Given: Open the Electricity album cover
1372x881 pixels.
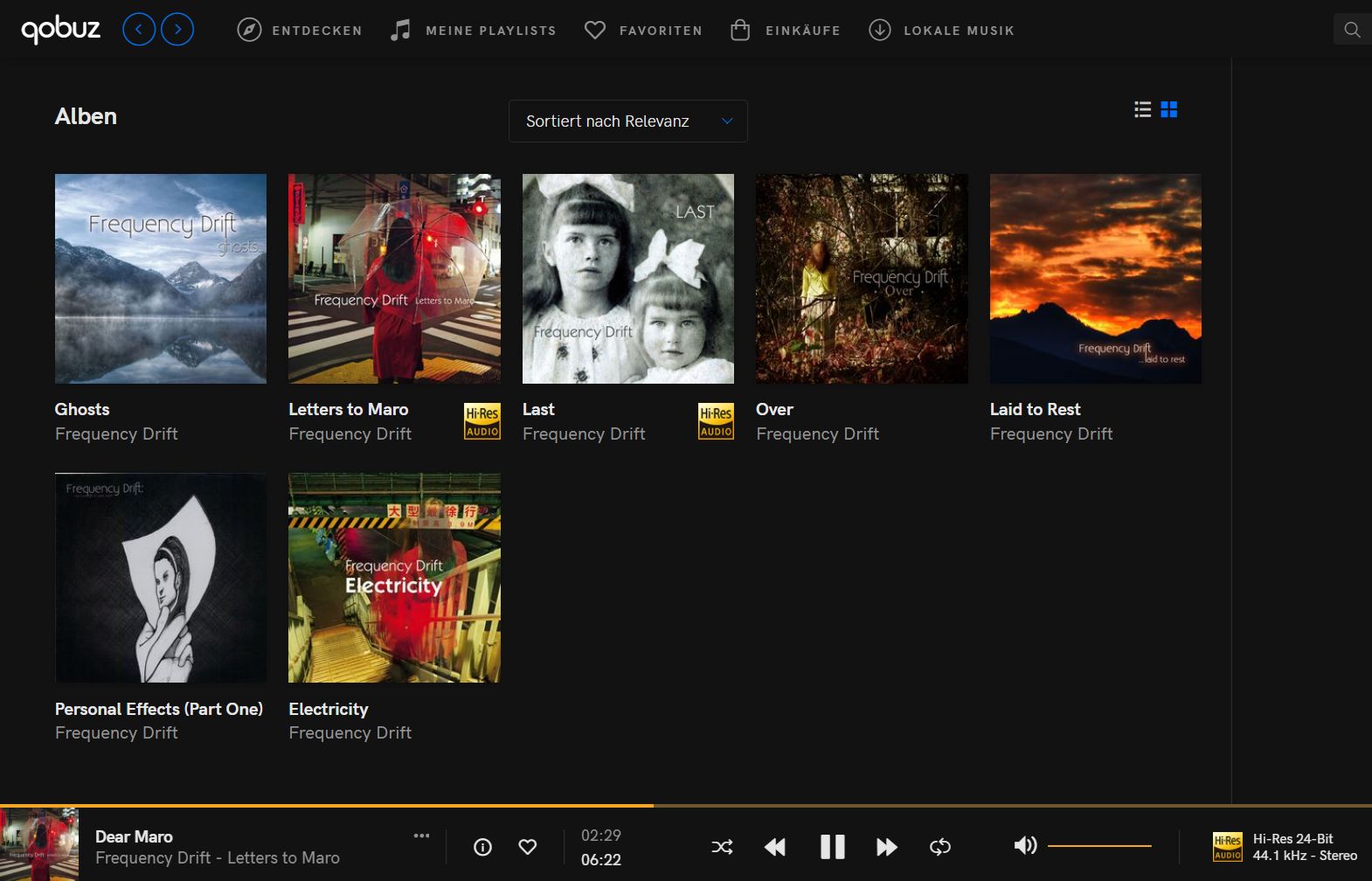Looking at the screenshot, I should tap(394, 578).
